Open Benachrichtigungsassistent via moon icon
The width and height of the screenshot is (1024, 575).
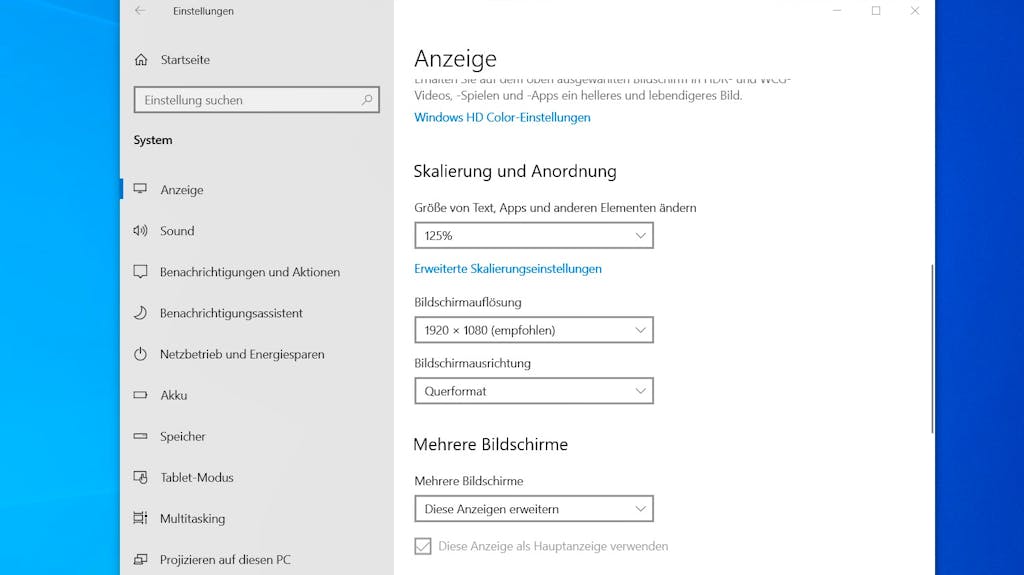[x=140, y=313]
